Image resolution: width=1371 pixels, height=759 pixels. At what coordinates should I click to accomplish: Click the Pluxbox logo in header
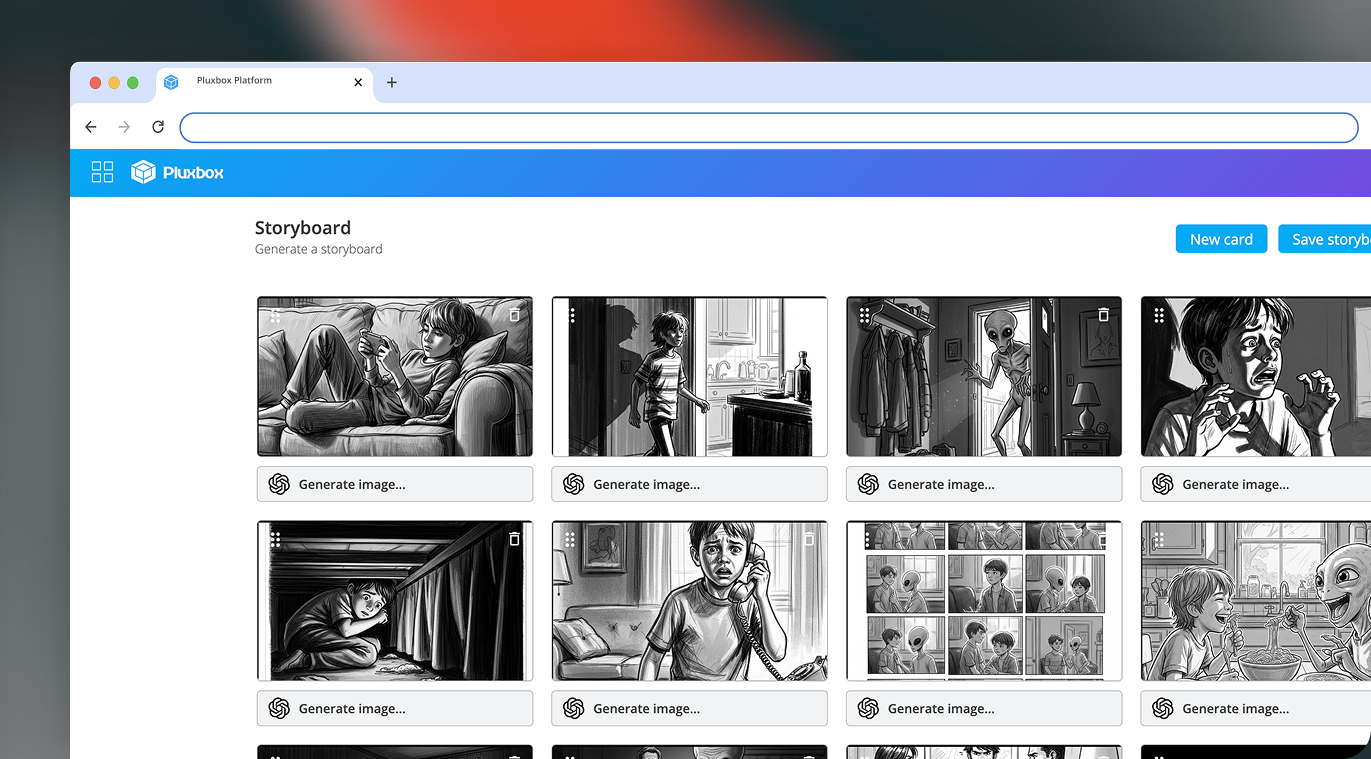tap(178, 172)
